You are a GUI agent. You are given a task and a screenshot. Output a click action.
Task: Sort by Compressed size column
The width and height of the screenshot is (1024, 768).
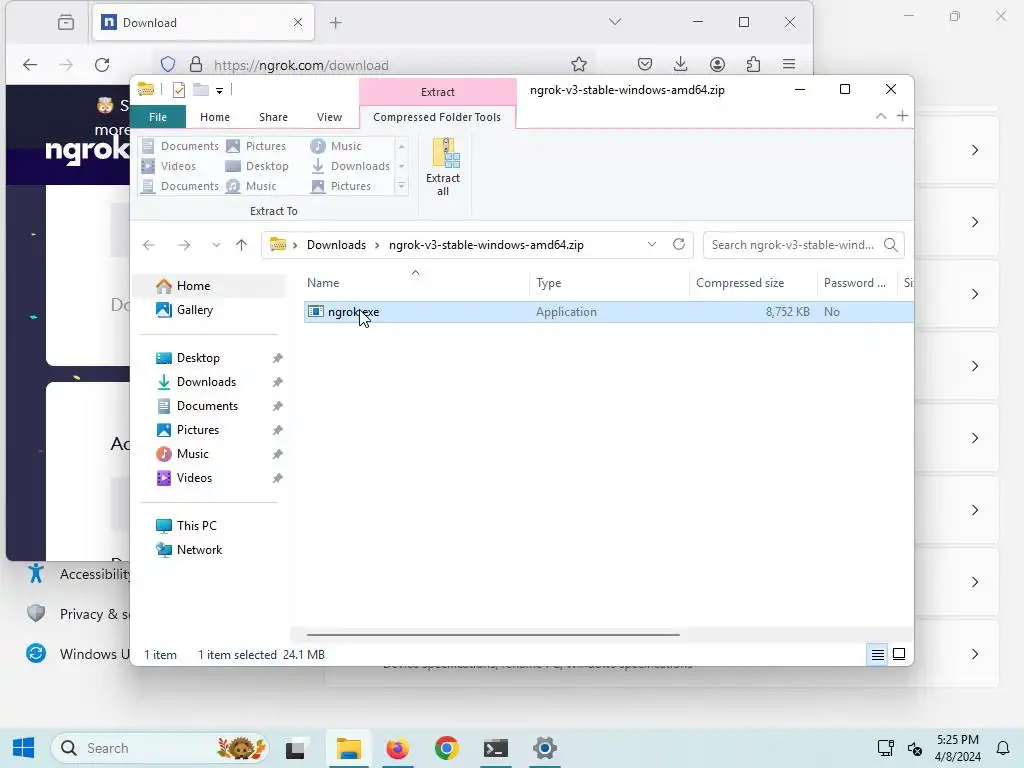(x=753, y=283)
